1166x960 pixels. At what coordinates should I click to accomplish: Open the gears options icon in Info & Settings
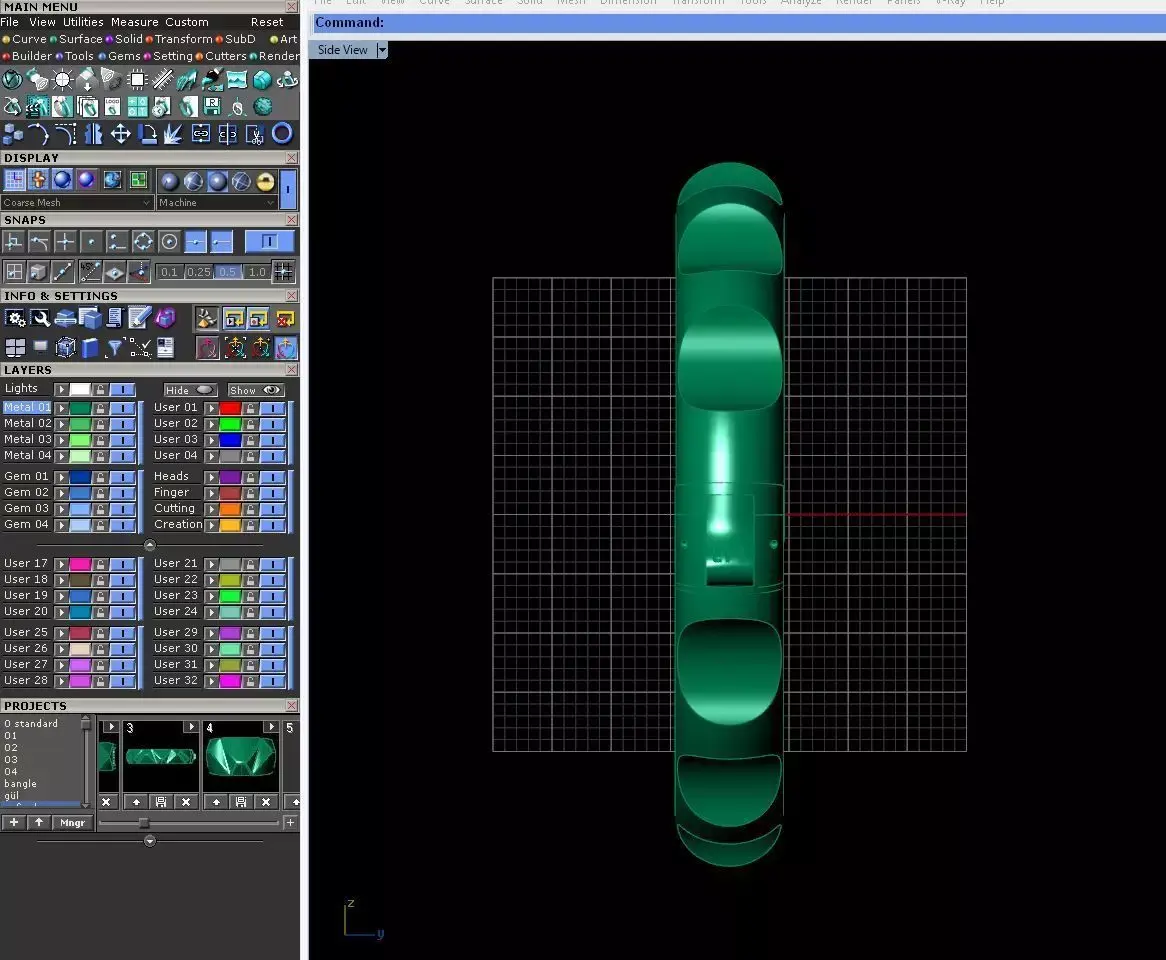point(15,319)
